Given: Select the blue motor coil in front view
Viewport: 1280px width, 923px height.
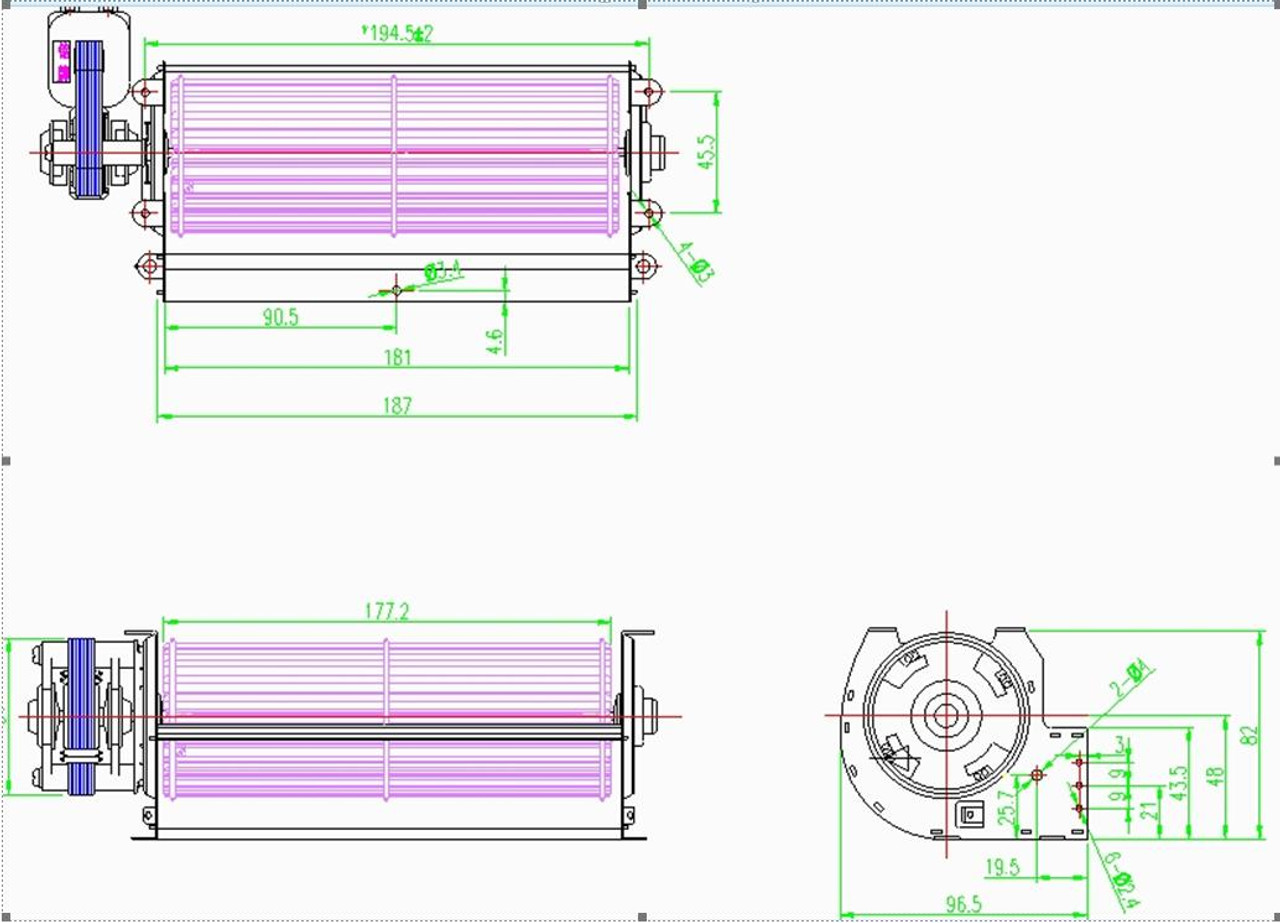Looking at the screenshot, I should click(80, 717).
